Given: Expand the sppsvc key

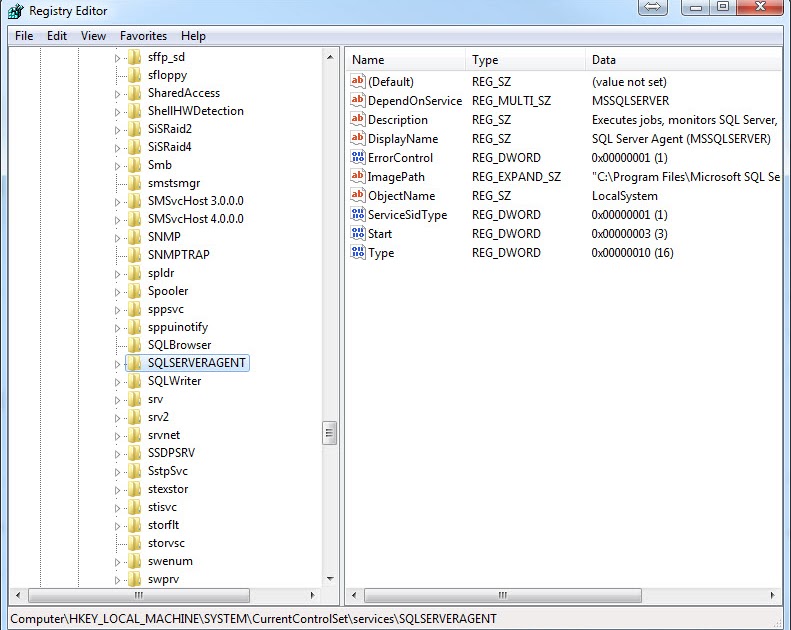Looking at the screenshot, I should click(x=117, y=310).
